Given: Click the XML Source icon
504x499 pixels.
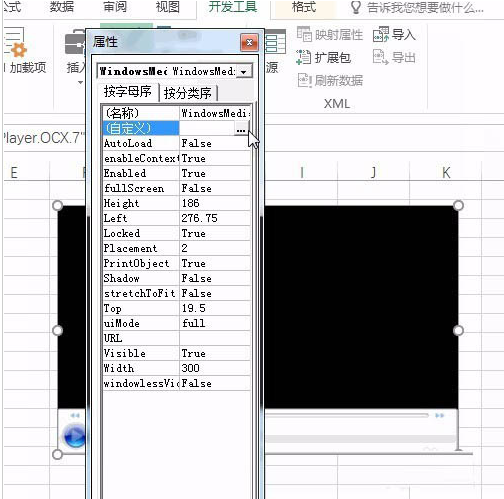Looking at the screenshot, I should click(276, 42).
